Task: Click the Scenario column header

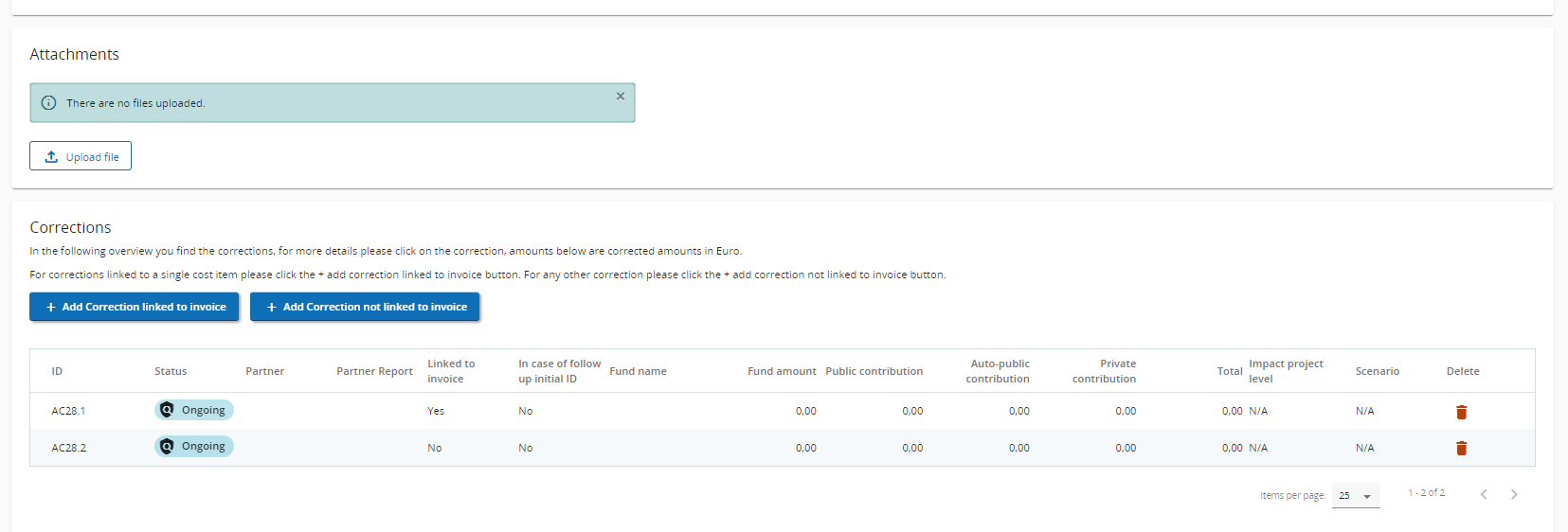Action: (x=1377, y=371)
